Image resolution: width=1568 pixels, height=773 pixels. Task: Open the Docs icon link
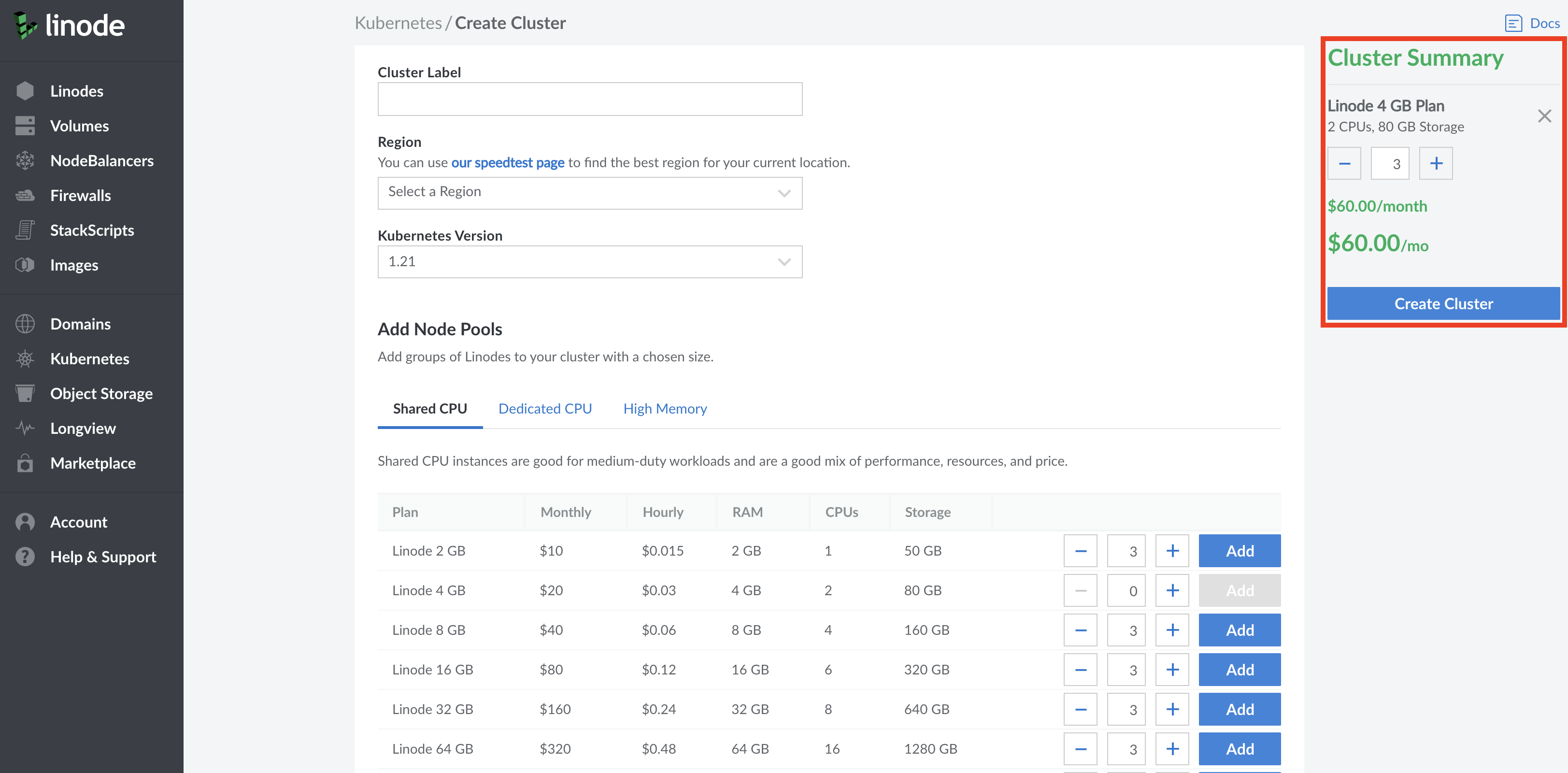click(1513, 23)
